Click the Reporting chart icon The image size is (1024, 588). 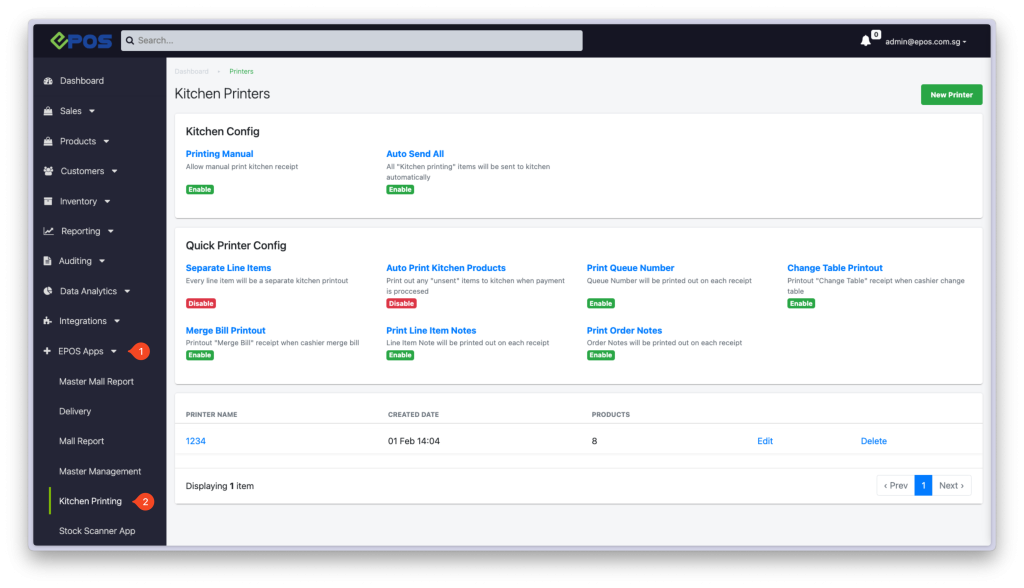(x=48, y=231)
